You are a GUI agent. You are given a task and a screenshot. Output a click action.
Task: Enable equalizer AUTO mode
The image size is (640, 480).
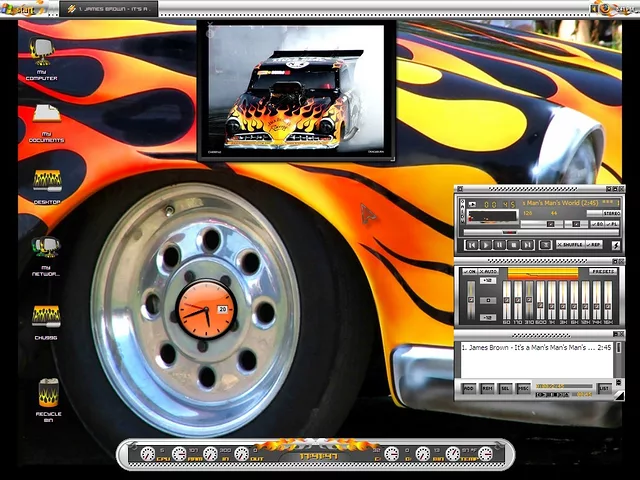click(489, 271)
